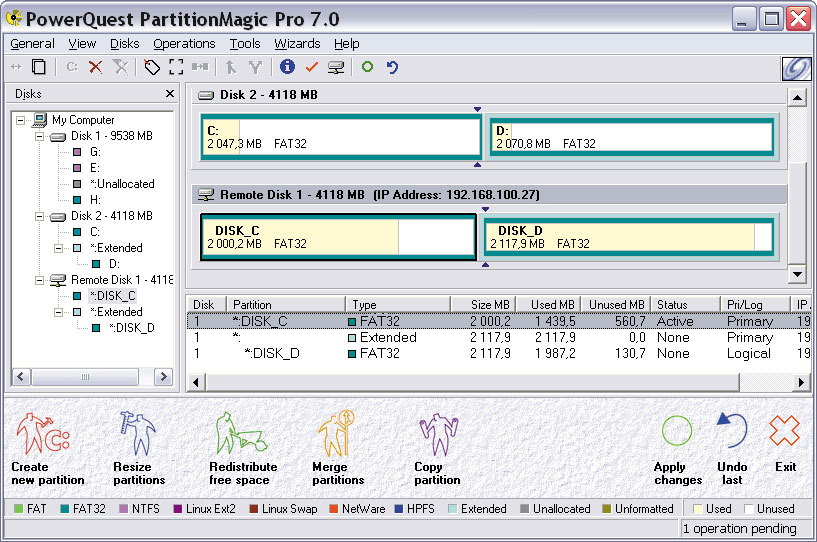
Task: Click the label partition tag toolbar icon
Action: click(x=152, y=67)
